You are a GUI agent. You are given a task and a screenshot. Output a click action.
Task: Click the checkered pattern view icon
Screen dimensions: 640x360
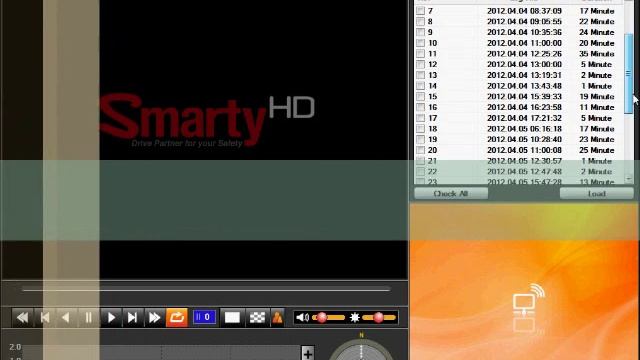(x=257, y=318)
